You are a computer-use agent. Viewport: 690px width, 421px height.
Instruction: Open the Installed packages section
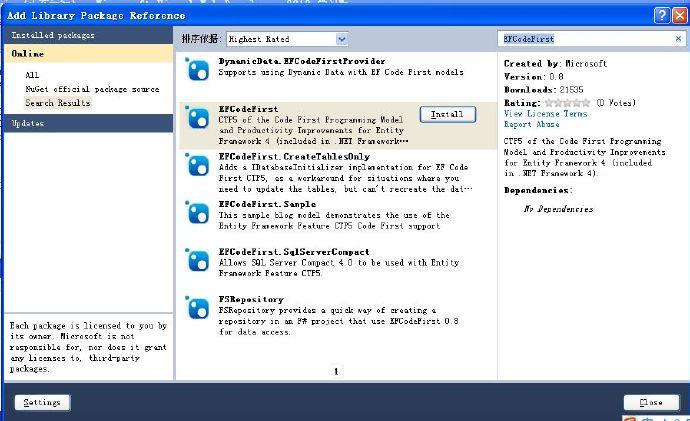pyautogui.click(x=88, y=35)
